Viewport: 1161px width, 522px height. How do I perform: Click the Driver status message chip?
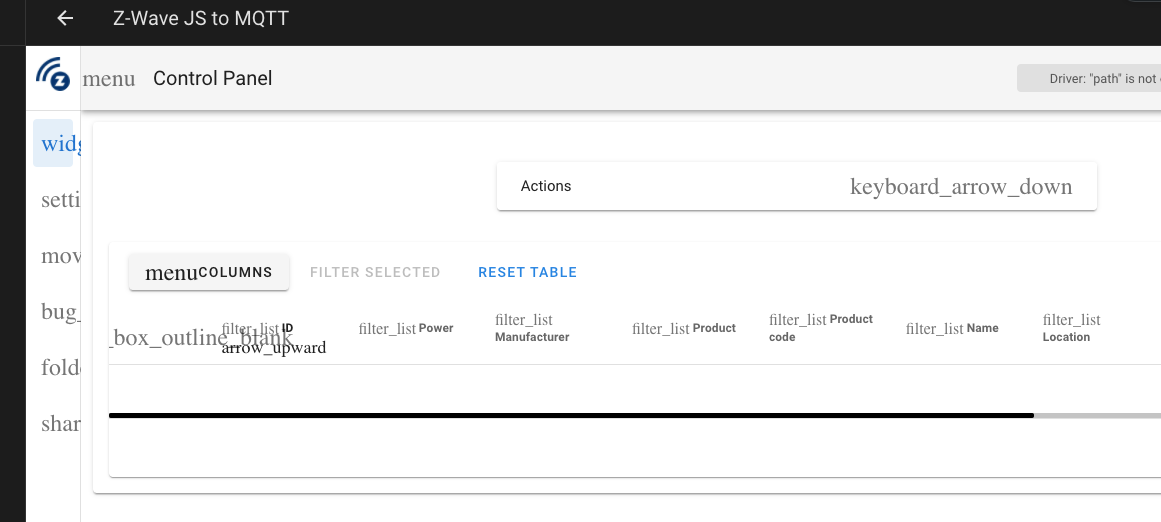(1088, 78)
